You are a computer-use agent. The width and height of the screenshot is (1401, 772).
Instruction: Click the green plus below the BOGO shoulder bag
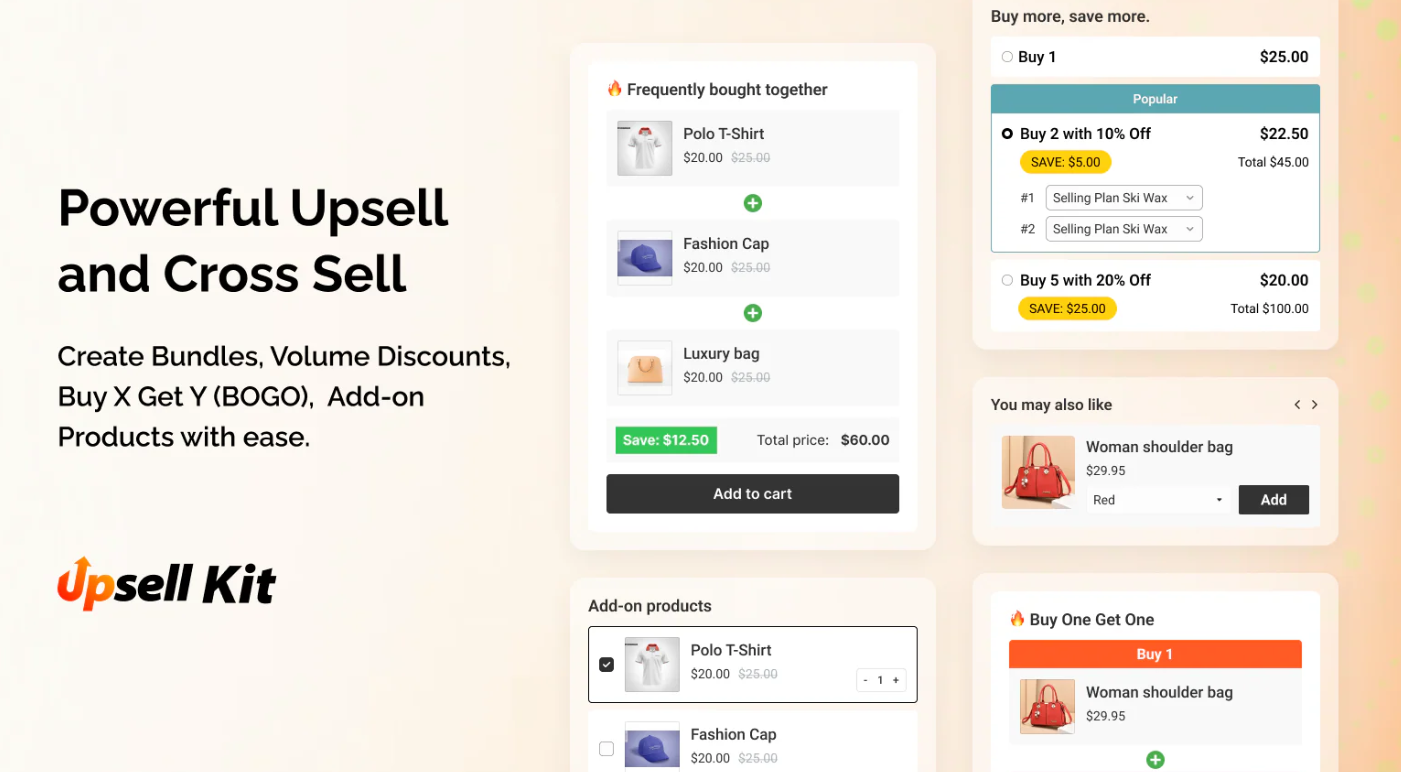pyautogui.click(x=1155, y=760)
